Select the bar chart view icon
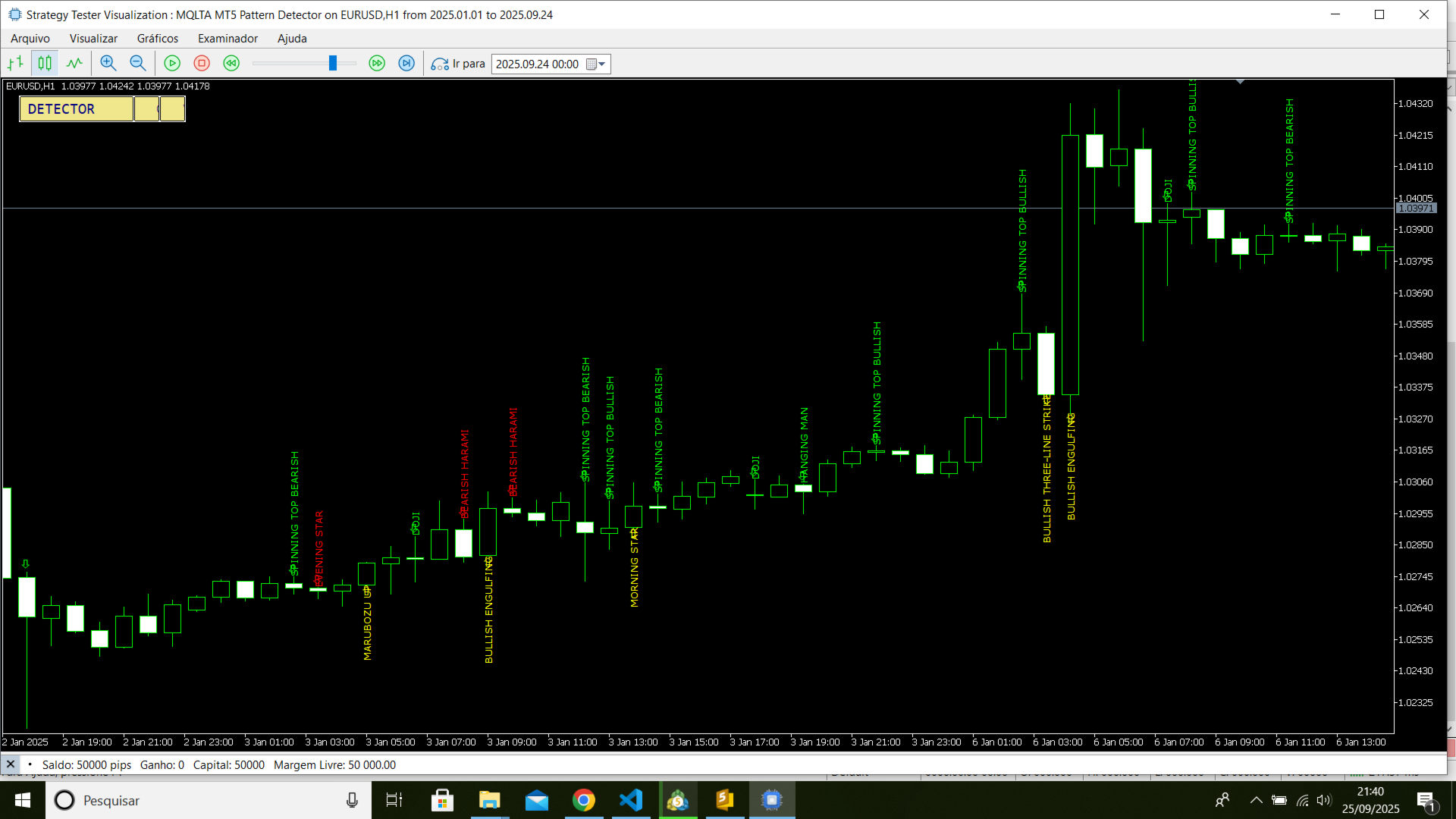Image resolution: width=1456 pixels, height=819 pixels. pyautogui.click(x=15, y=63)
